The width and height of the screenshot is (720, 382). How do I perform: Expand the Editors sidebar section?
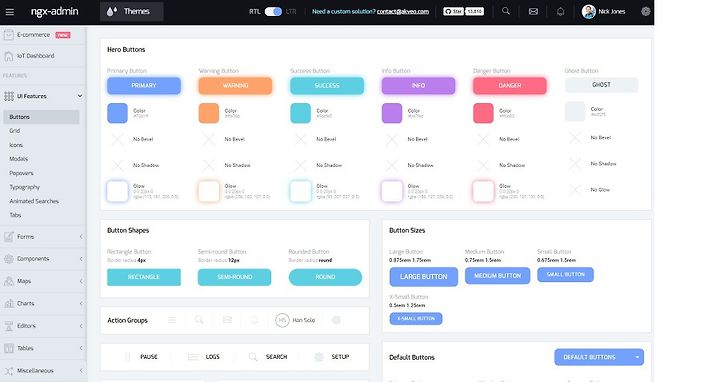(81, 326)
